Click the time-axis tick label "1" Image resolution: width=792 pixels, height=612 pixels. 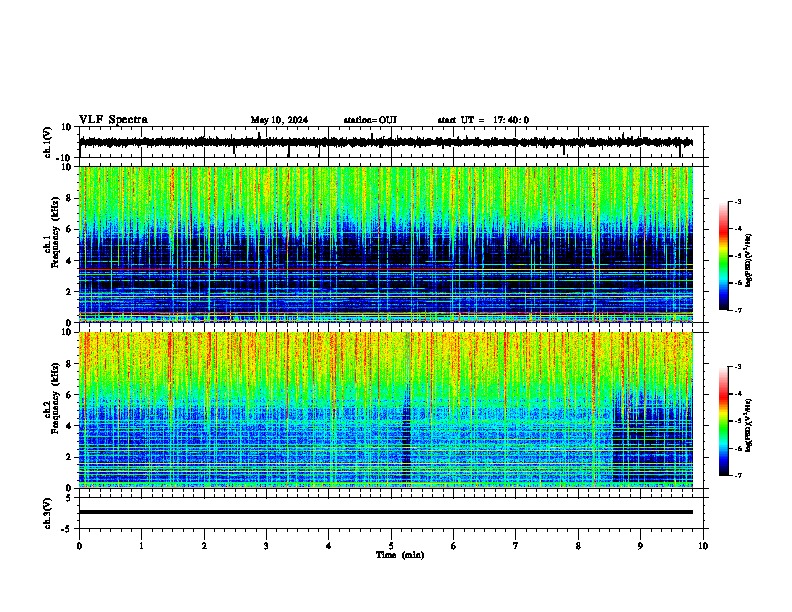click(141, 546)
